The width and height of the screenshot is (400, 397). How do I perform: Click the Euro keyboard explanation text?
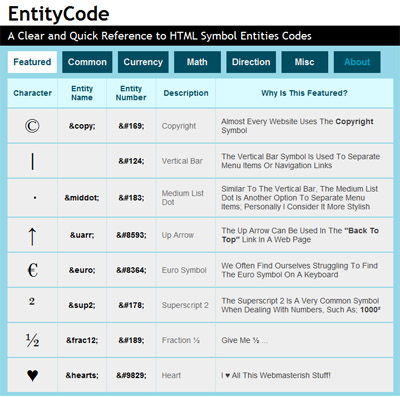tap(299, 270)
